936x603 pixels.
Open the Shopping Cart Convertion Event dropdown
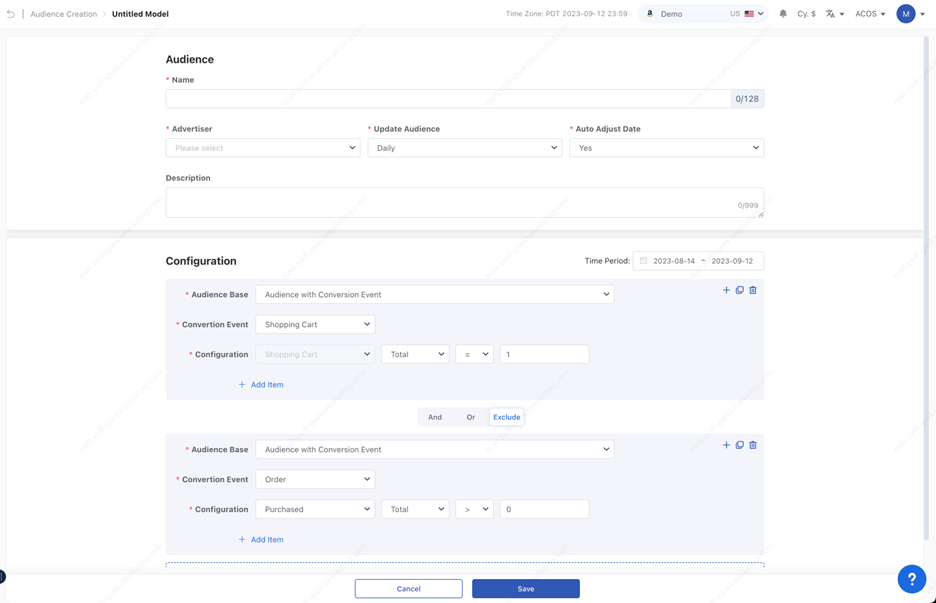pyautogui.click(x=315, y=324)
